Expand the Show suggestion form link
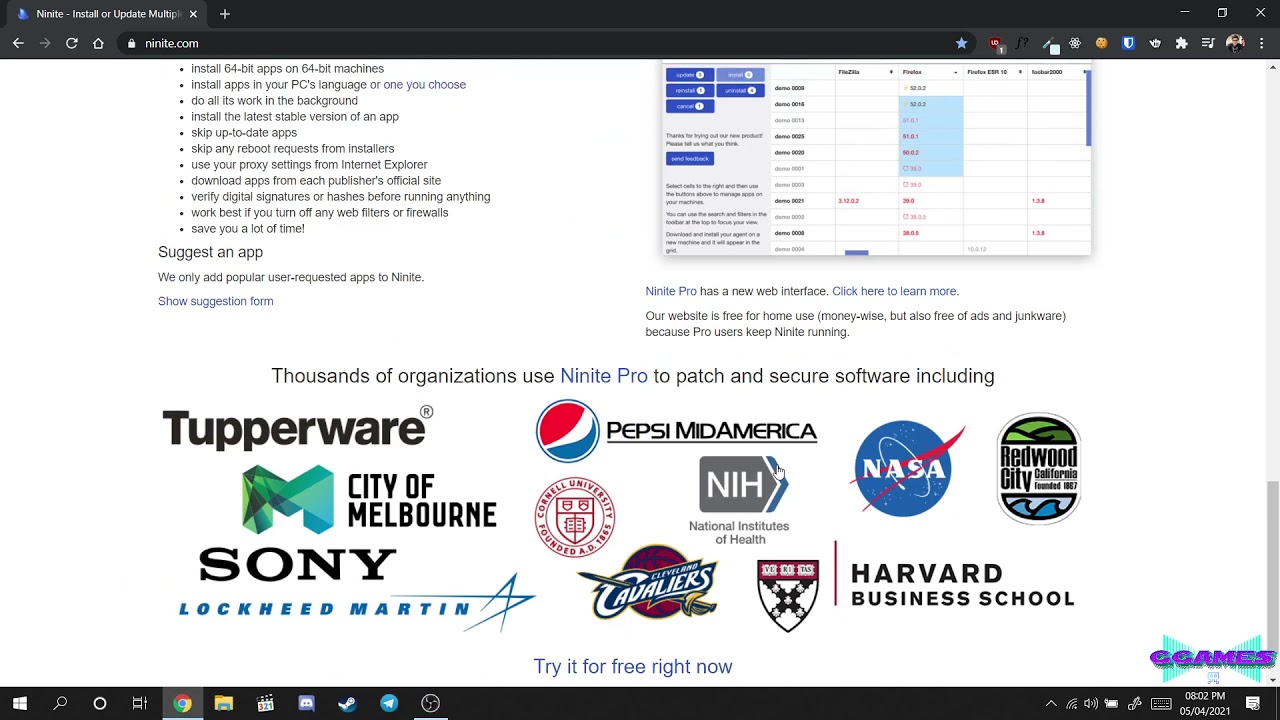Viewport: 1280px width, 720px height. click(x=215, y=301)
